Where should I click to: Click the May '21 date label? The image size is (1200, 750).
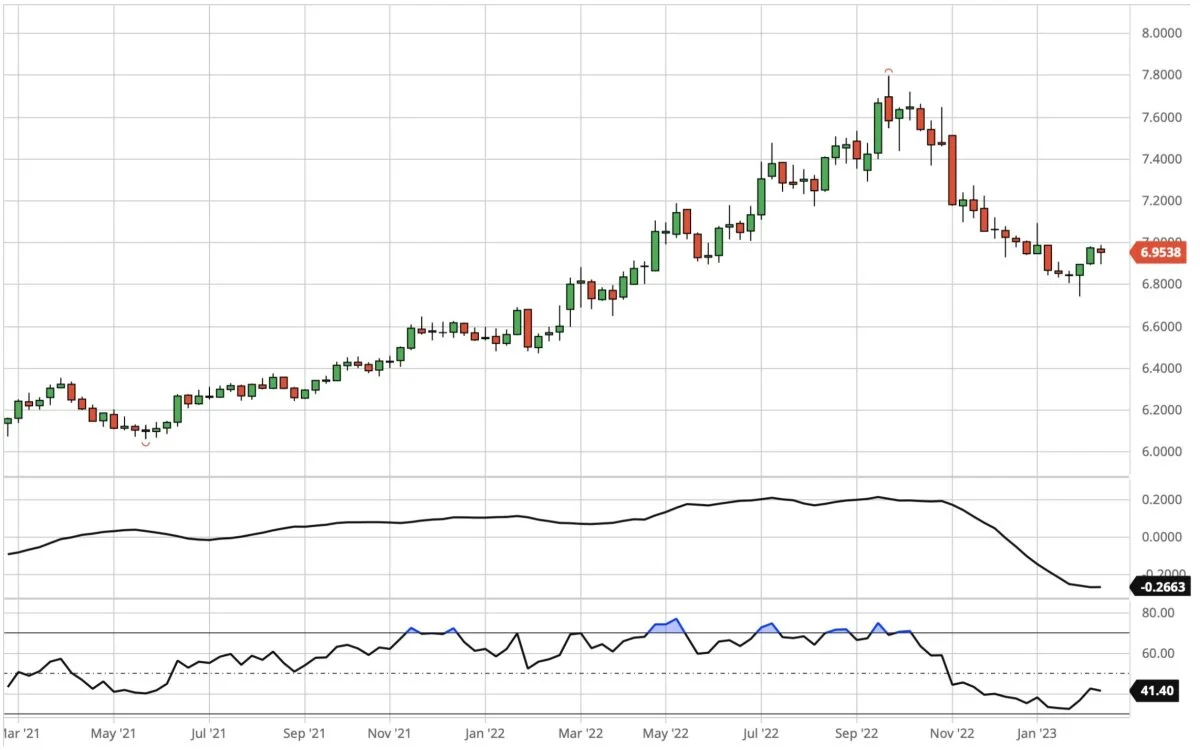[x=114, y=732]
